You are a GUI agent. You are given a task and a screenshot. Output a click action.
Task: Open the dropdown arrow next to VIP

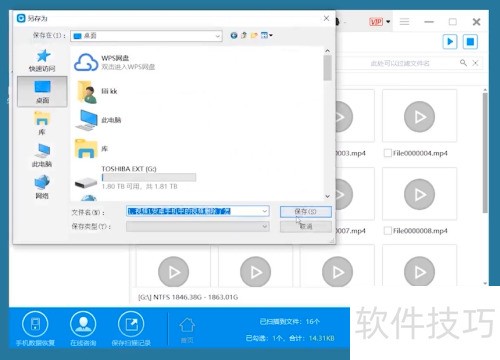tap(388, 22)
